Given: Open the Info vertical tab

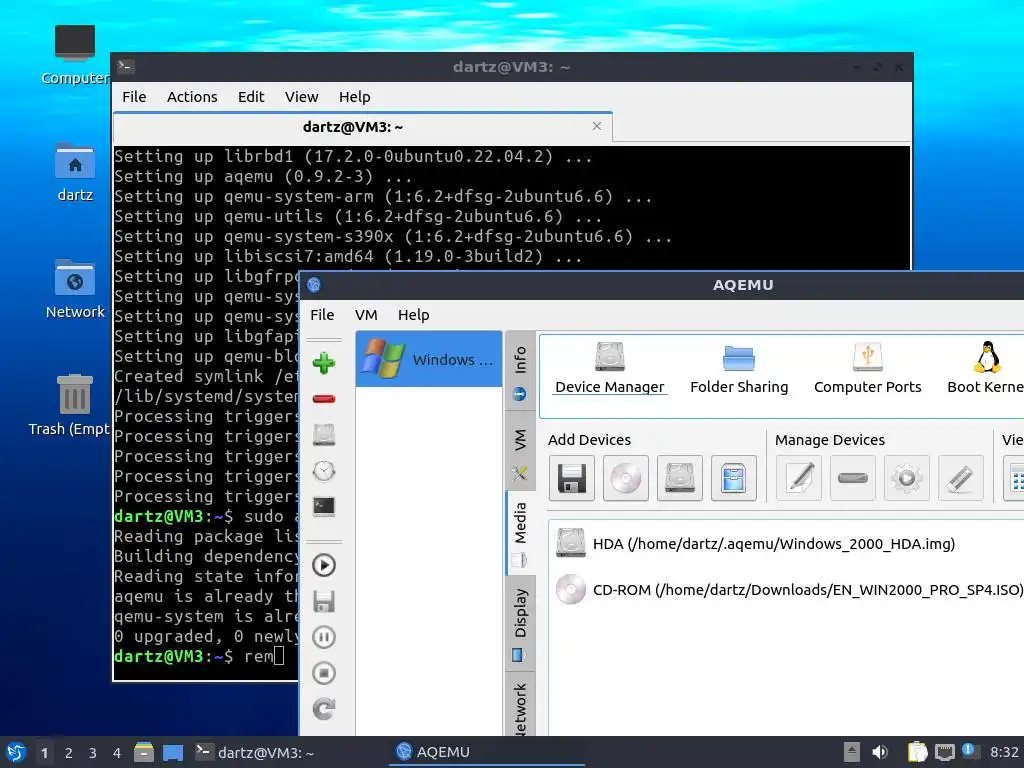Looking at the screenshot, I should click(x=520, y=372).
